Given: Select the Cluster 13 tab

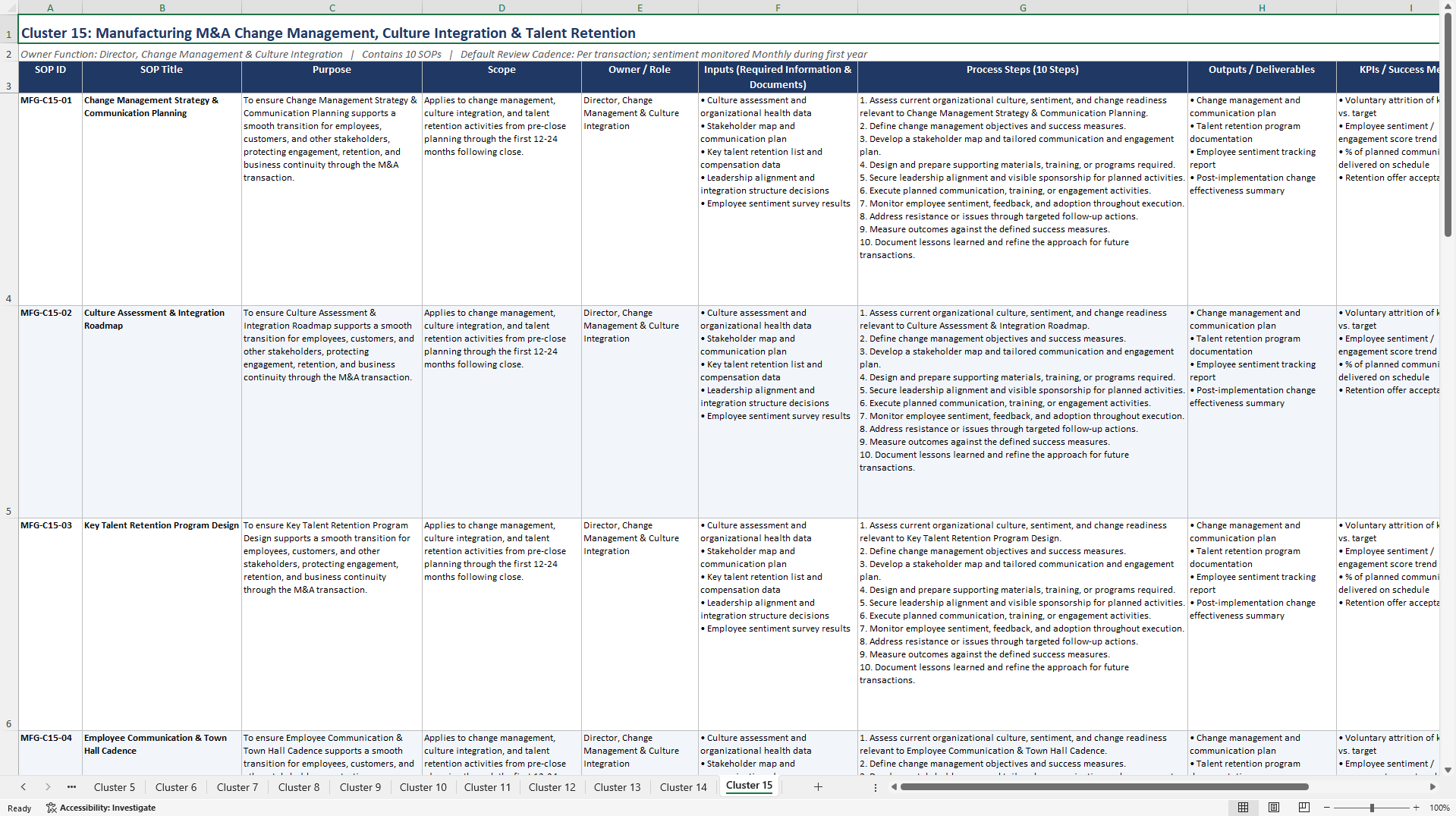Looking at the screenshot, I should click(618, 787).
